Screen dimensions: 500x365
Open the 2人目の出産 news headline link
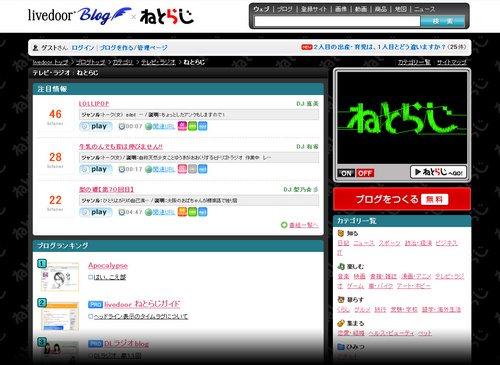tap(380, 47)
